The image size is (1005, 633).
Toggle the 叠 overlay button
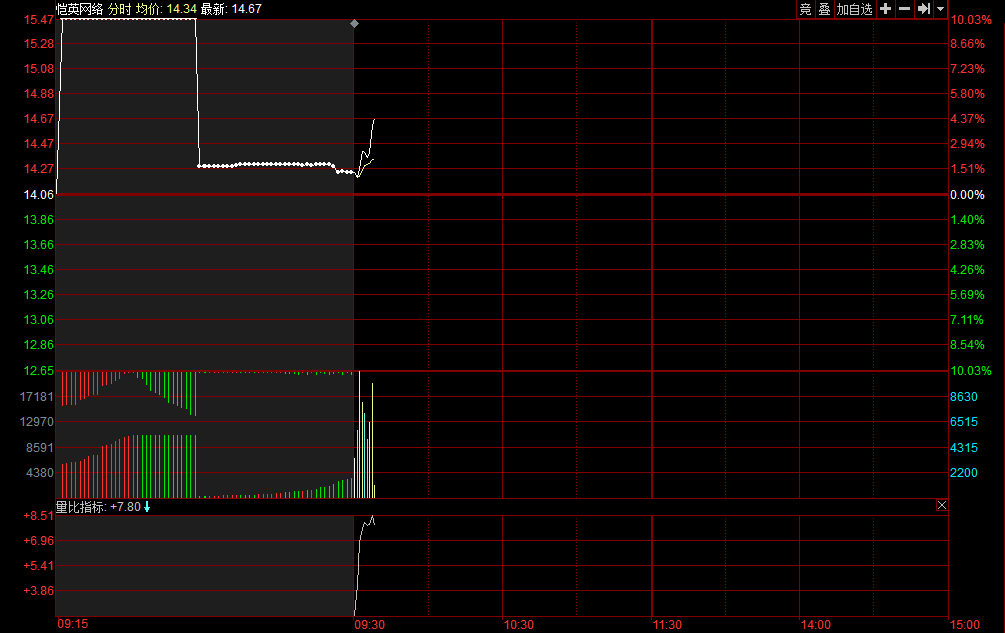[824, 9]
